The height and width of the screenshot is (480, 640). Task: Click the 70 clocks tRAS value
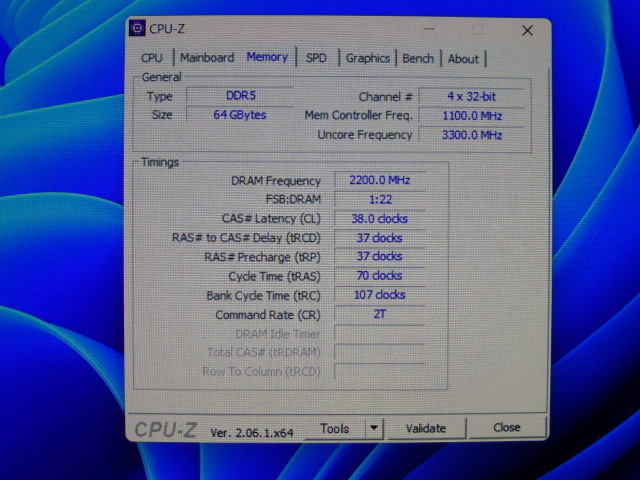point(380,276)
